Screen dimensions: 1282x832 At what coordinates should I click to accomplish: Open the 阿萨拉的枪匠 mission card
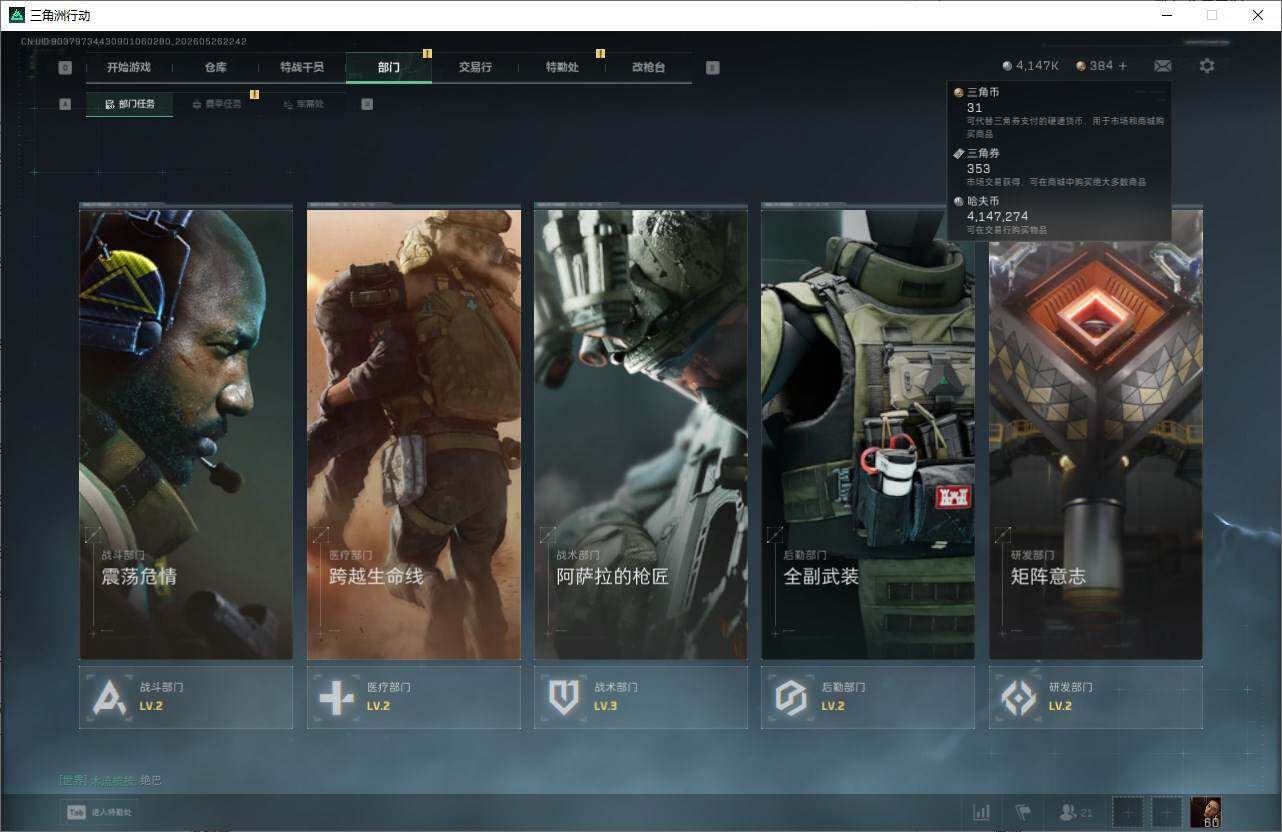[641, 432]
